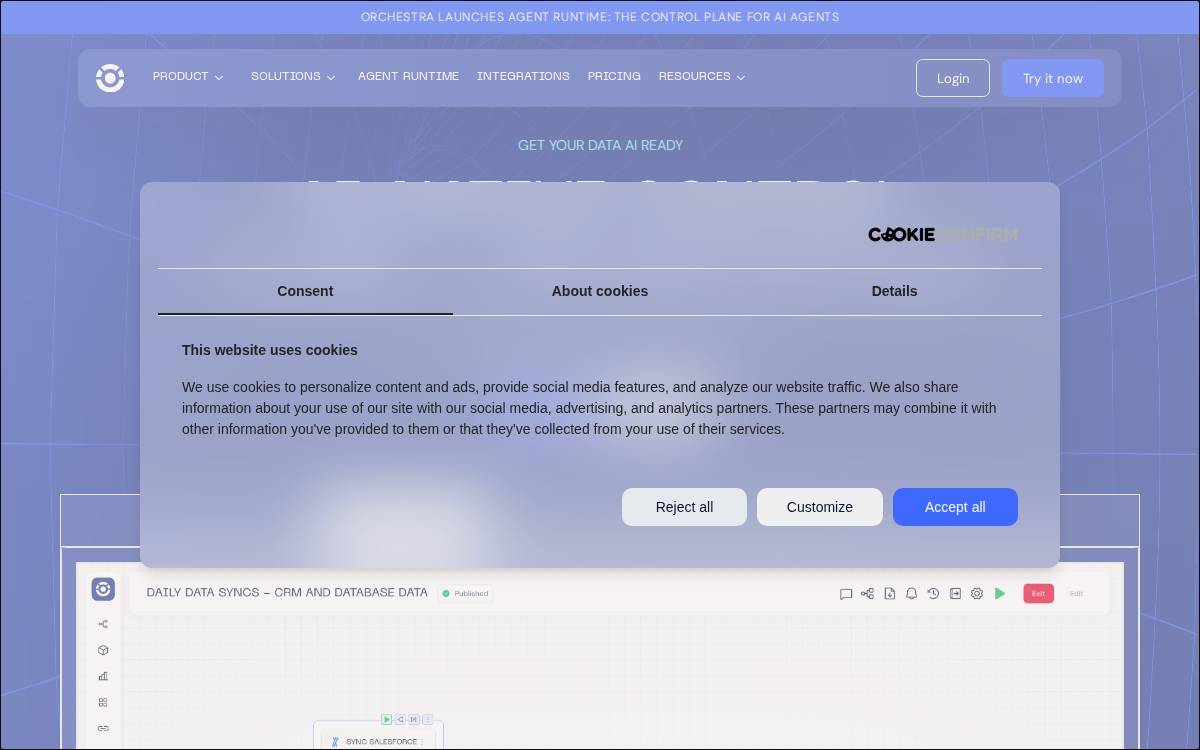Expand the Product menu chevron

pos(219,78)
